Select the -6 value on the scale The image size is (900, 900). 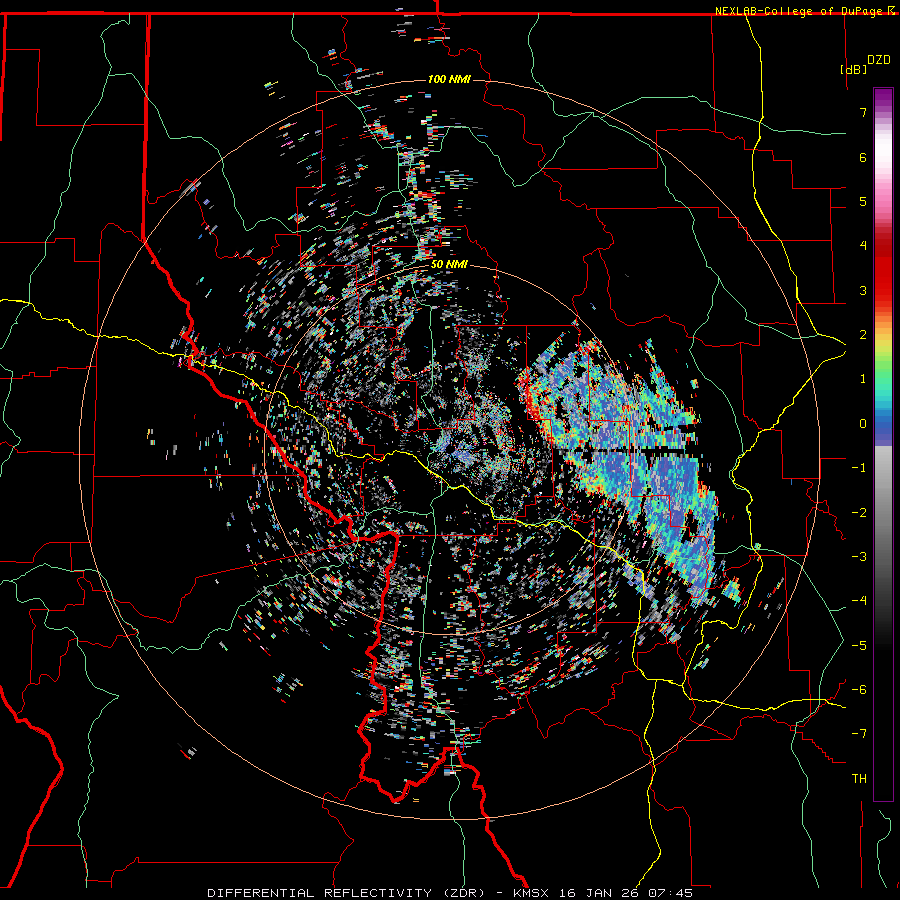(x=859, y=690)
